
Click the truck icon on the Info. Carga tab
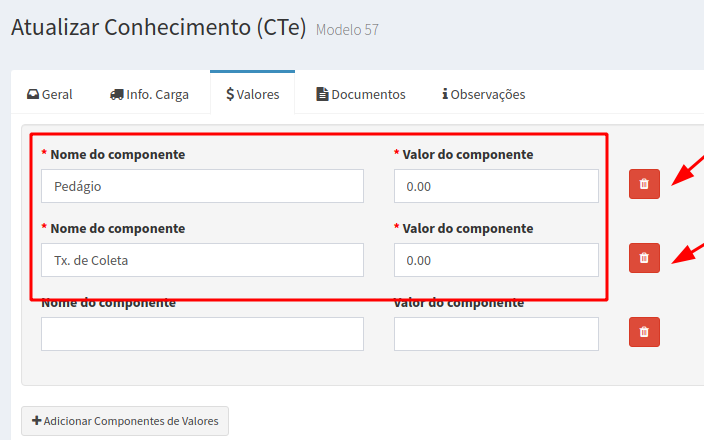point(115,95)
